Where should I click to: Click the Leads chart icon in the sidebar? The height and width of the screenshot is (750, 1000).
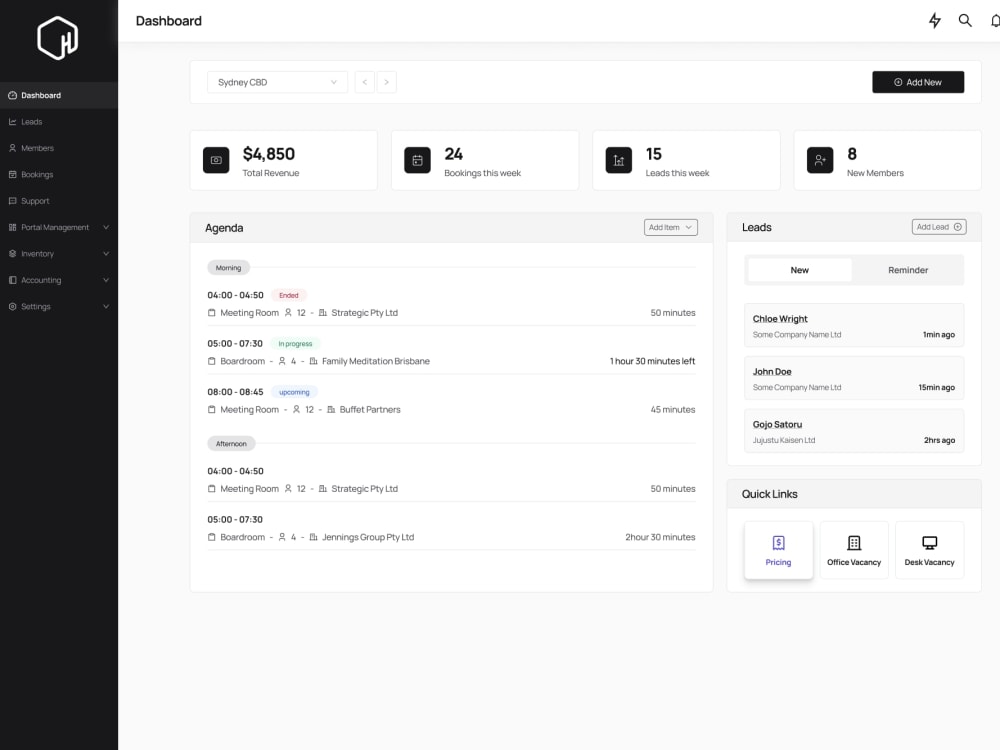click(x=12, y=122)
